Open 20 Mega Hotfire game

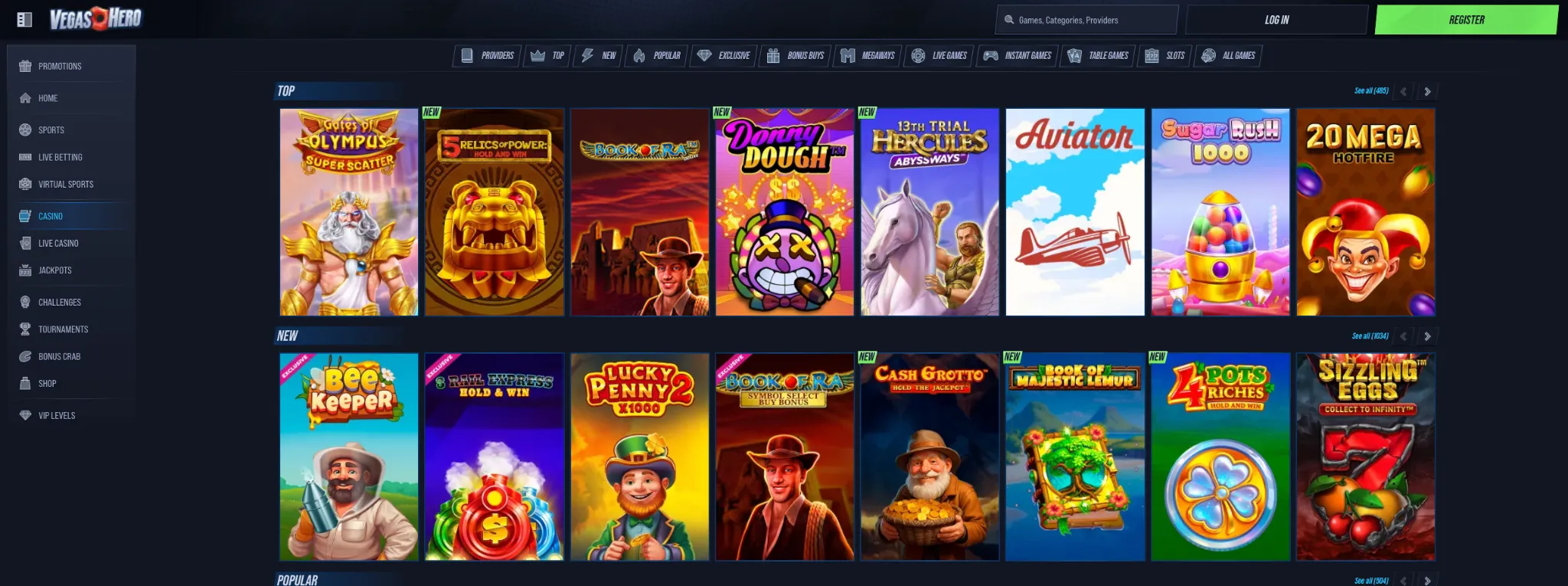coord(1366,212)
